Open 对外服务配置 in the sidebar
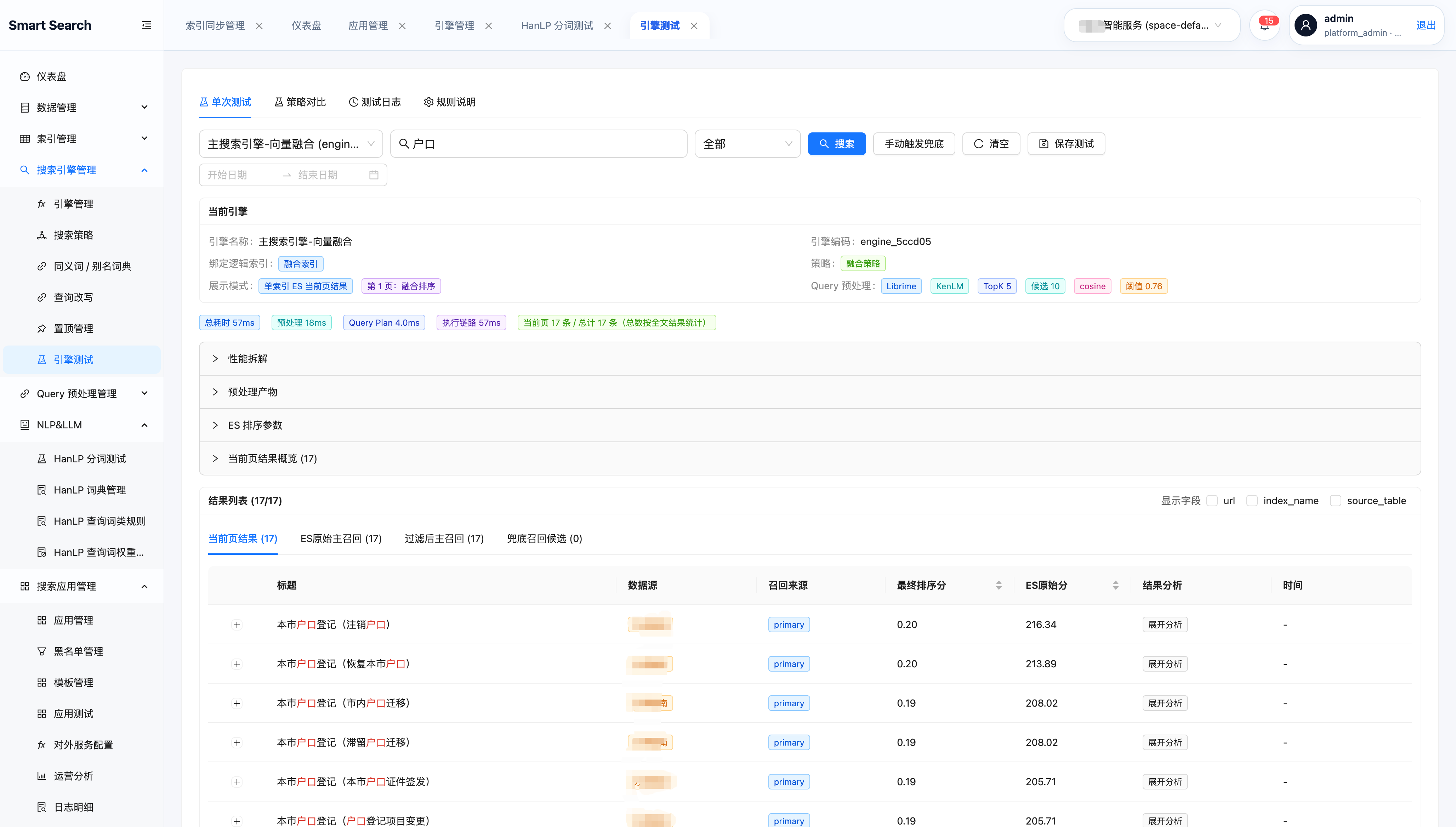1456x827 pixels. click(82, 745)
